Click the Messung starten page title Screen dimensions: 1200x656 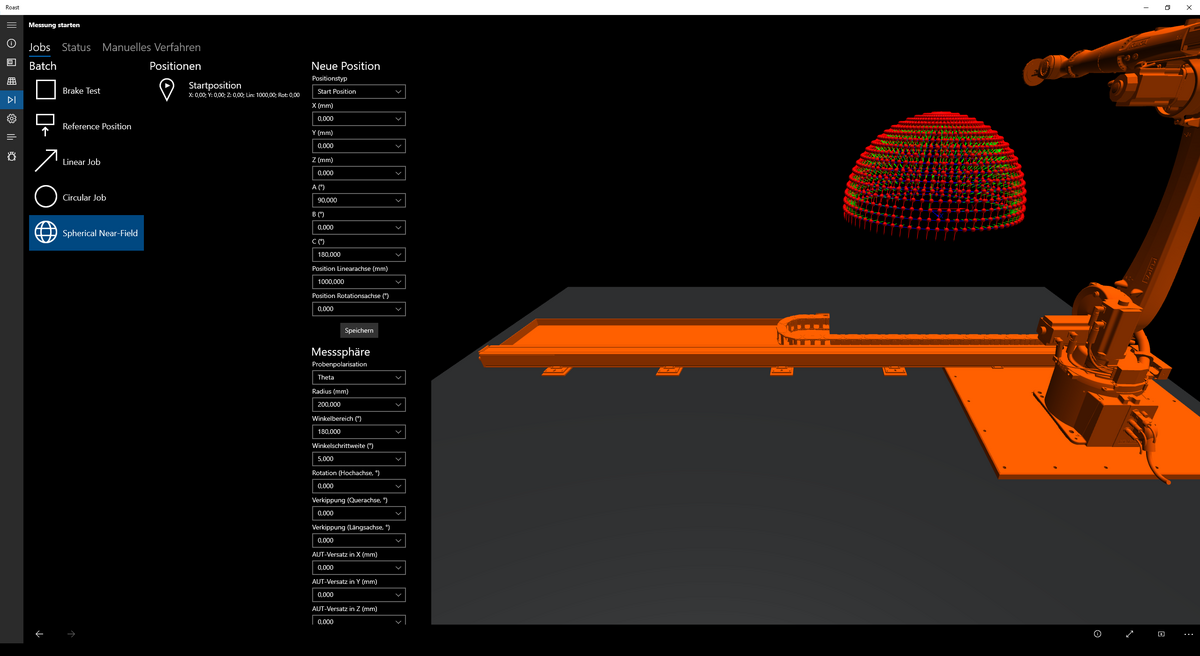54,25
